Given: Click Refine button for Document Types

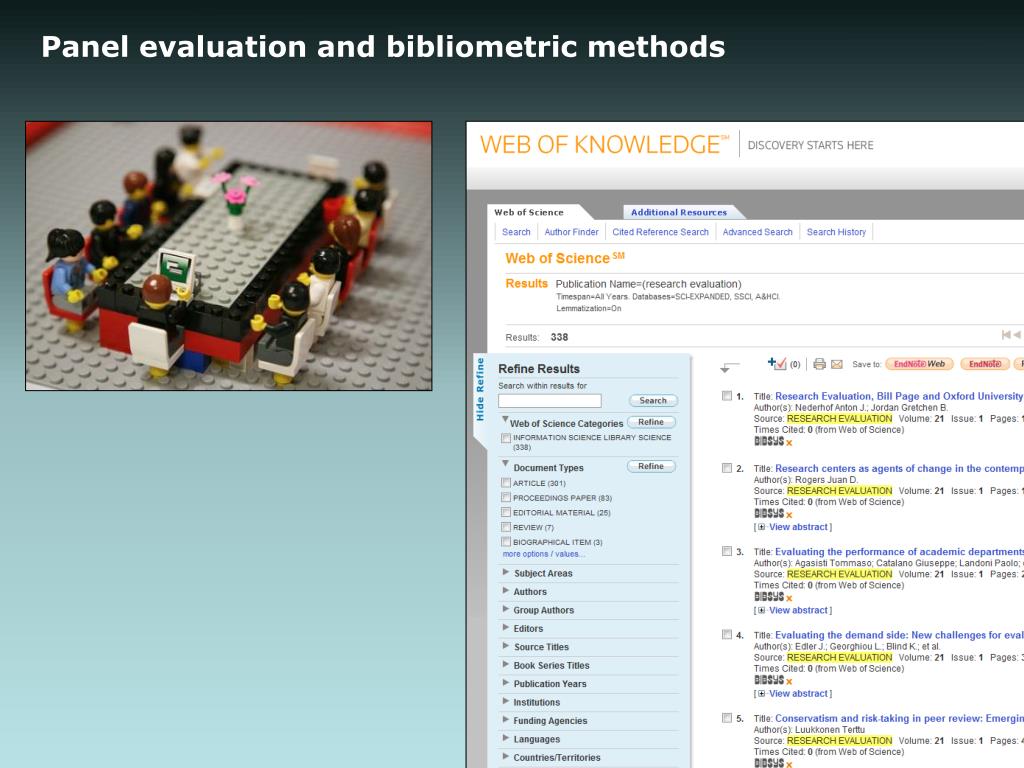Looking at the screenshot, I should tap(651, 466).
